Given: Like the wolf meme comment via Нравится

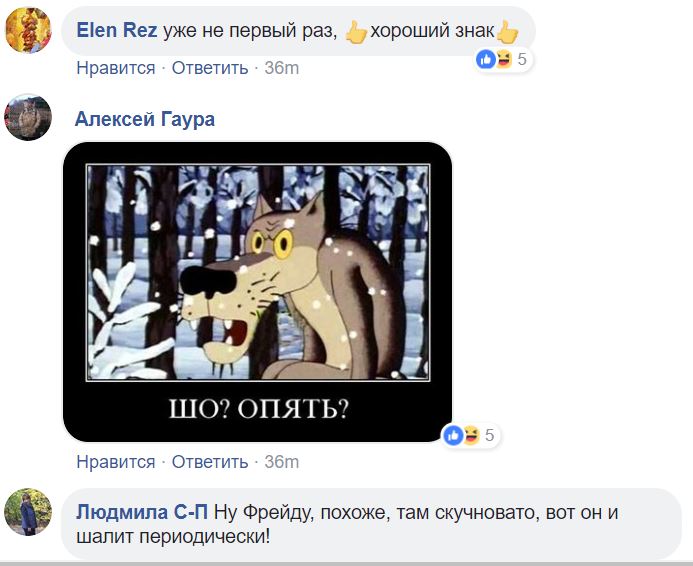Looking at the screenshot, I should pyautogui.click(x=116, y=462).
